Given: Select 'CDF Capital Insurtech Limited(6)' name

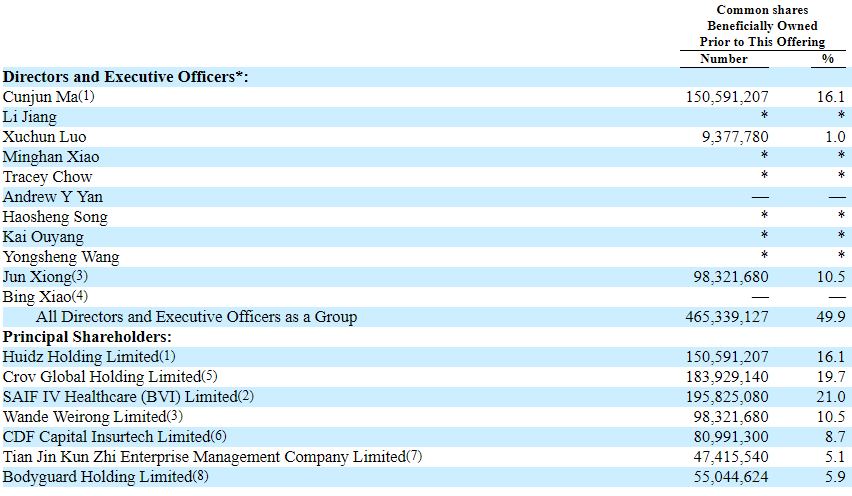Looking at the screenshot, I should point(115,437).
